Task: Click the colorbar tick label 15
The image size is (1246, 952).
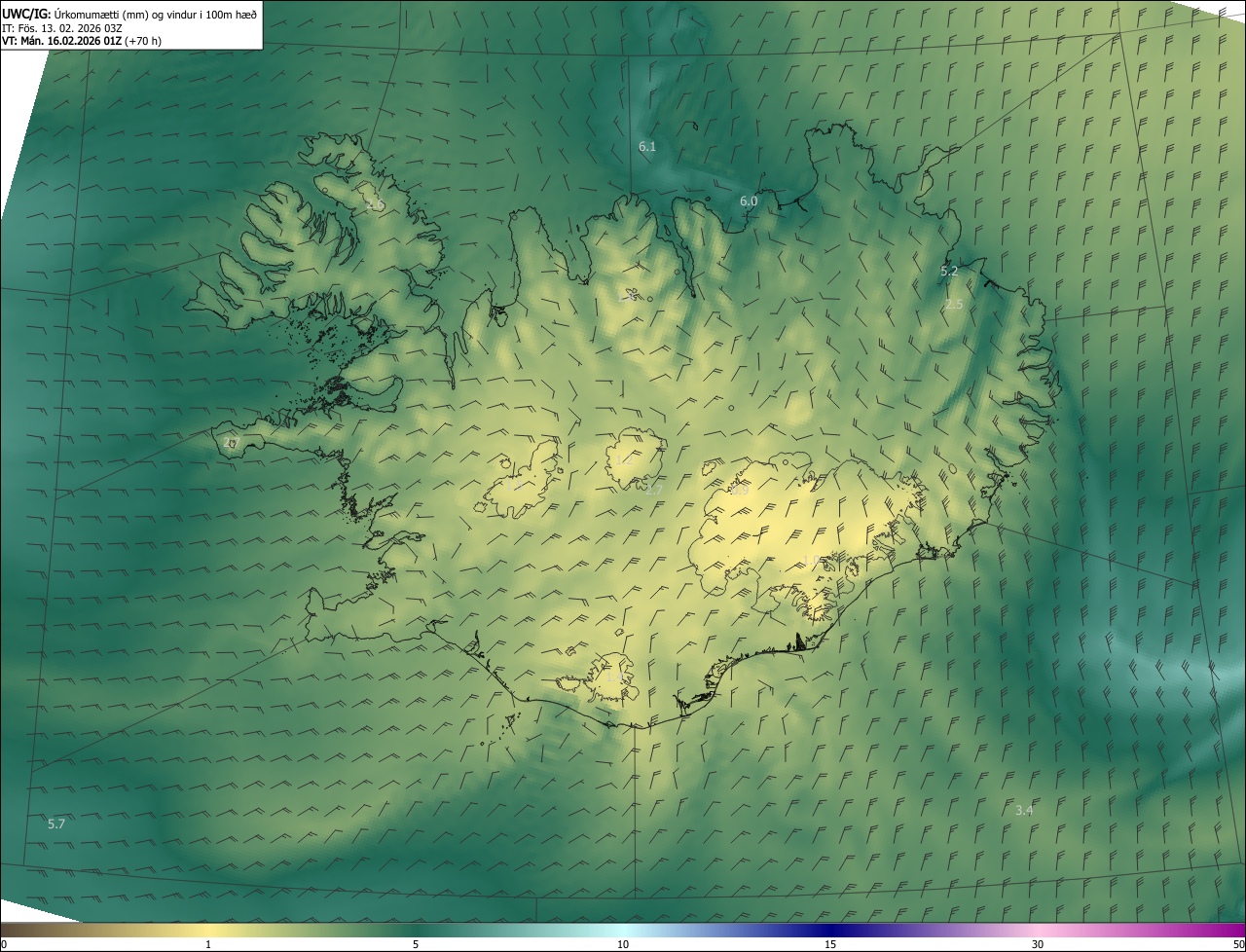Action: point(830,945)
